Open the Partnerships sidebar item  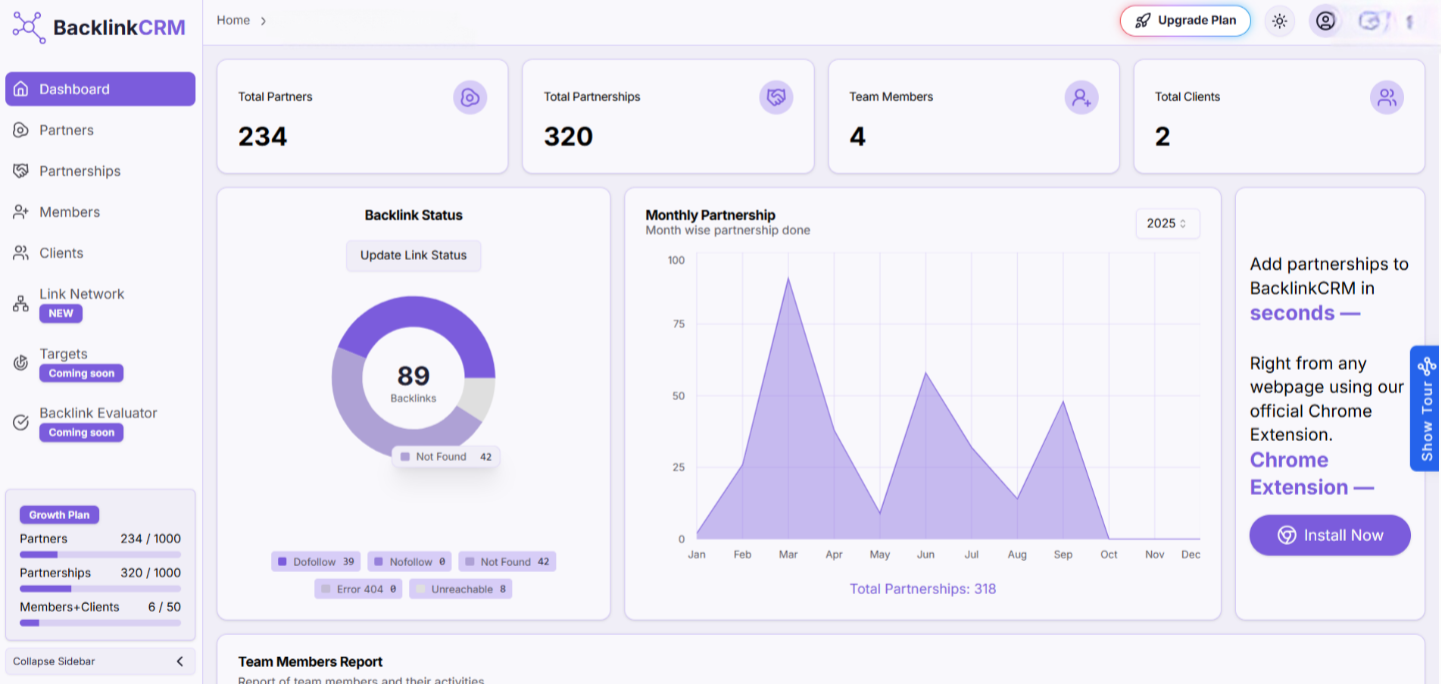click(79, 171)
